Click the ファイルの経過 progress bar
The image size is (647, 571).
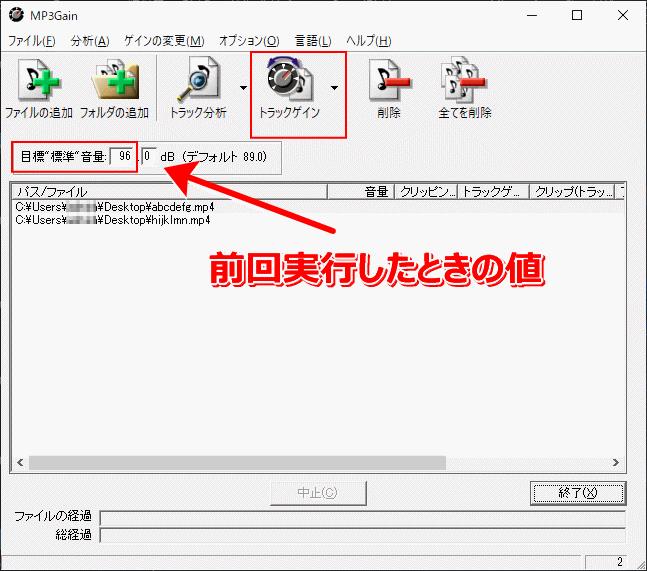tap(363, 517)
